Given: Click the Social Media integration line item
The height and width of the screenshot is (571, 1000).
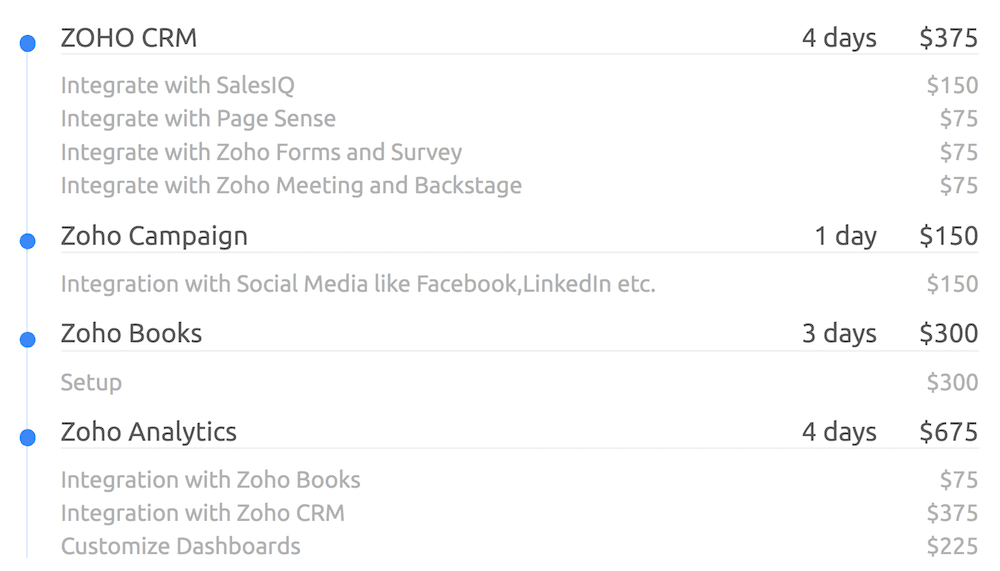Looking at the screenshot, I should point(358,284).
